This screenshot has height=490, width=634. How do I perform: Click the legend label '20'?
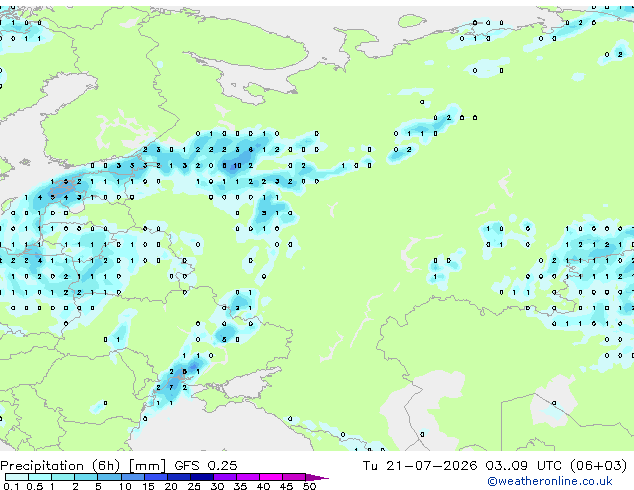(171, 486)
